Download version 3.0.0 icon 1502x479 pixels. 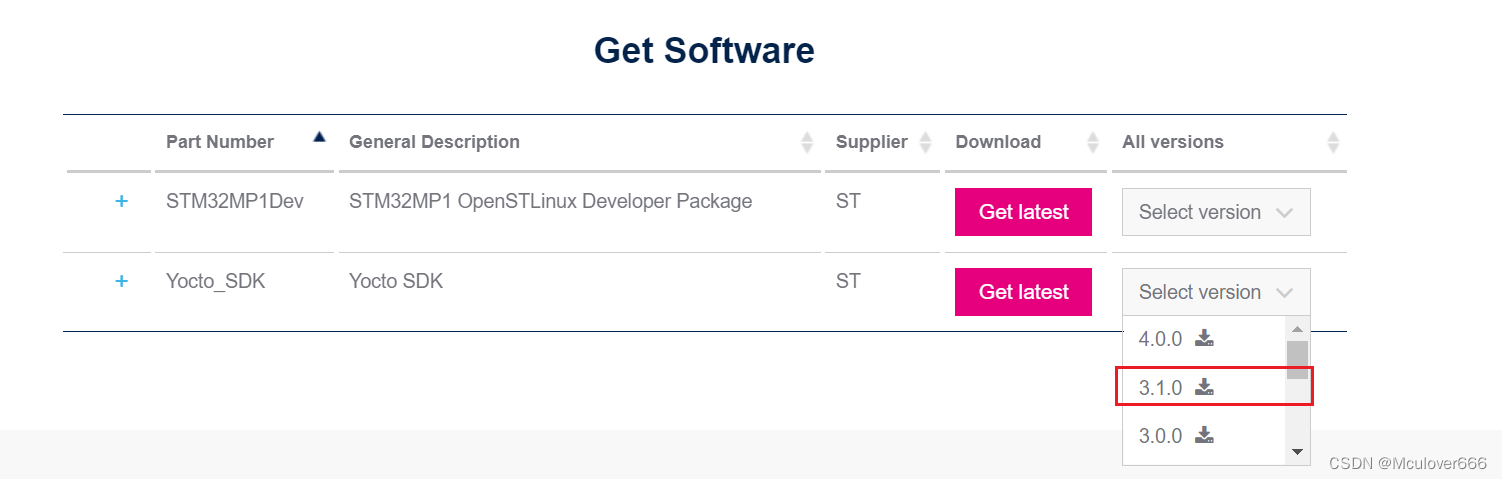click(1204, 435)
